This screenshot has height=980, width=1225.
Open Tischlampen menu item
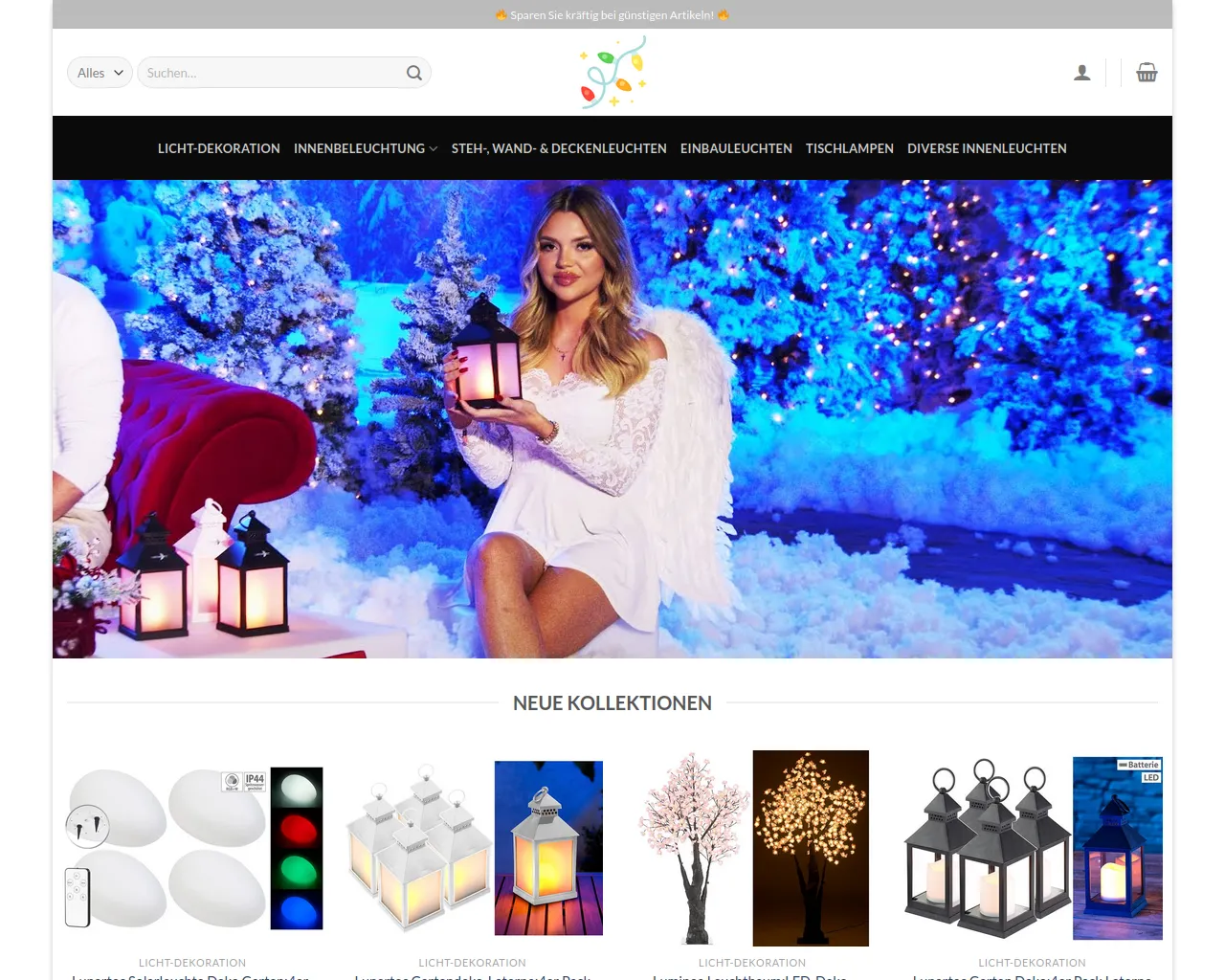850,148
